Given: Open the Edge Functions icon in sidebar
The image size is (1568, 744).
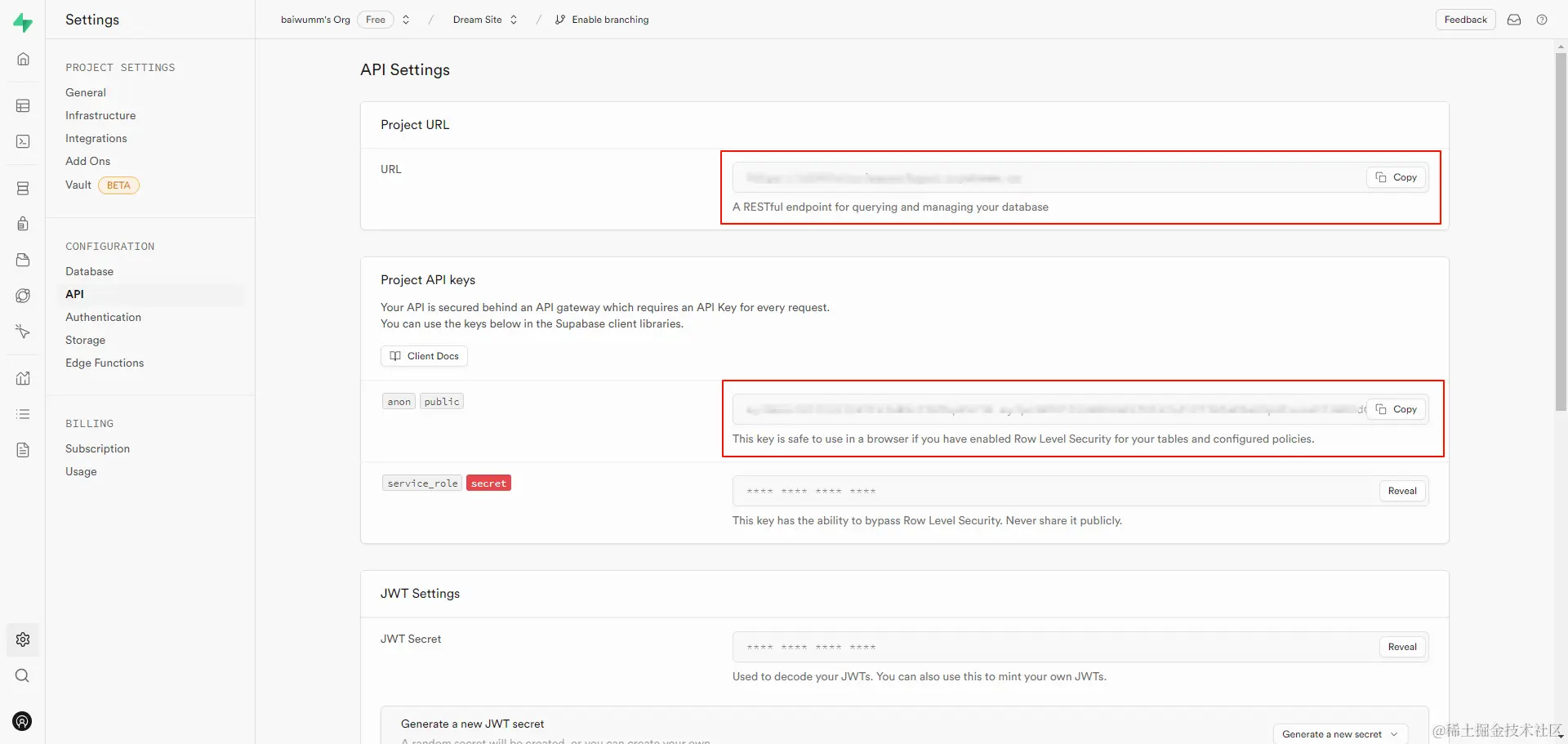Looking at the screenshot, I should [23, 296].
